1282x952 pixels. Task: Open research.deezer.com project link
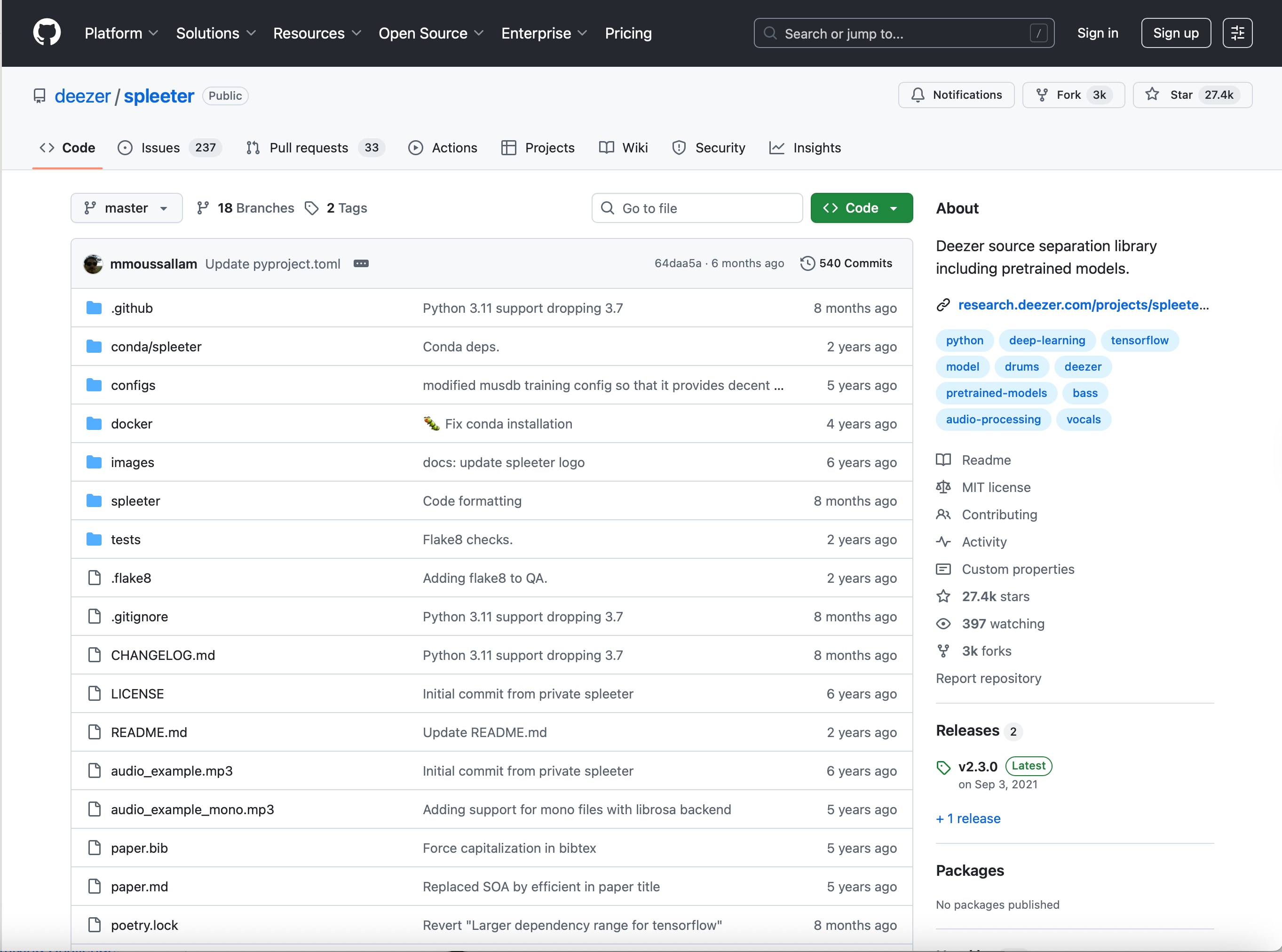coord(1083,305)
